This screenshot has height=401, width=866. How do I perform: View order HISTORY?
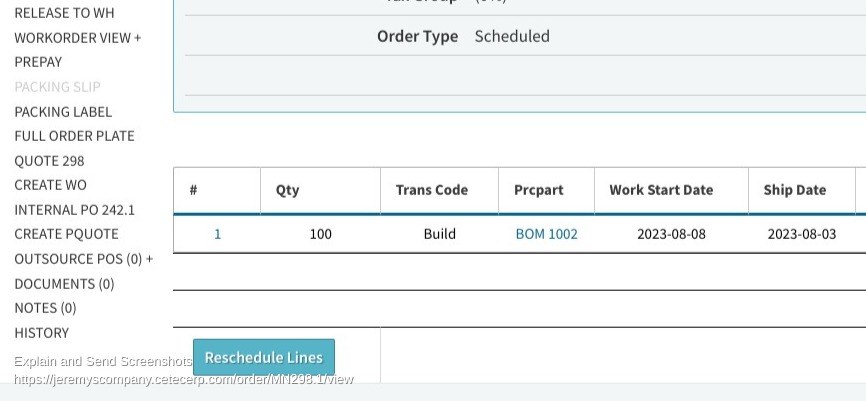click(41, 333)
